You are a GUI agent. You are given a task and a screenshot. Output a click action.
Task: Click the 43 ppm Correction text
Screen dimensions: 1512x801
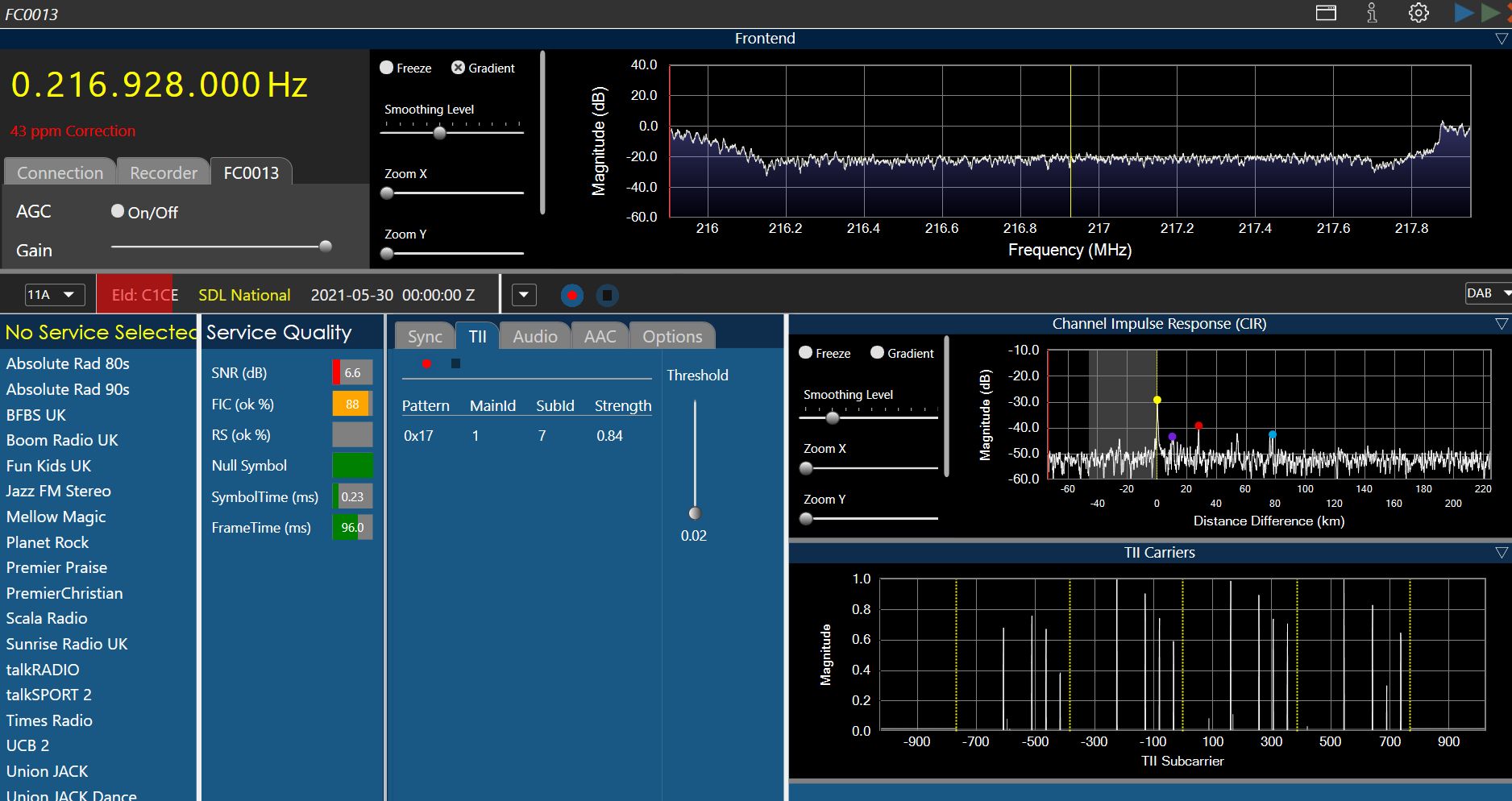click(x=73, y=131)
